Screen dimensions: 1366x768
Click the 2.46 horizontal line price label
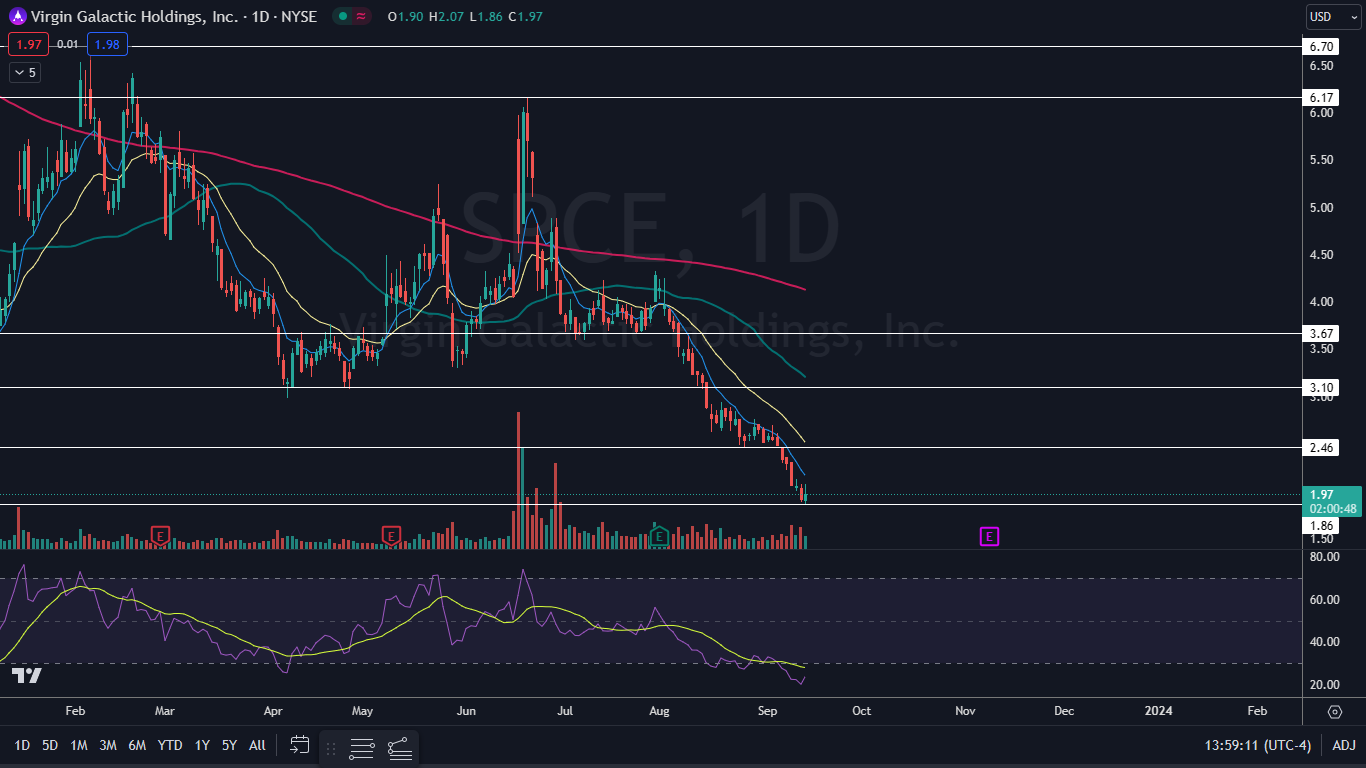[x=1321, y=447]
